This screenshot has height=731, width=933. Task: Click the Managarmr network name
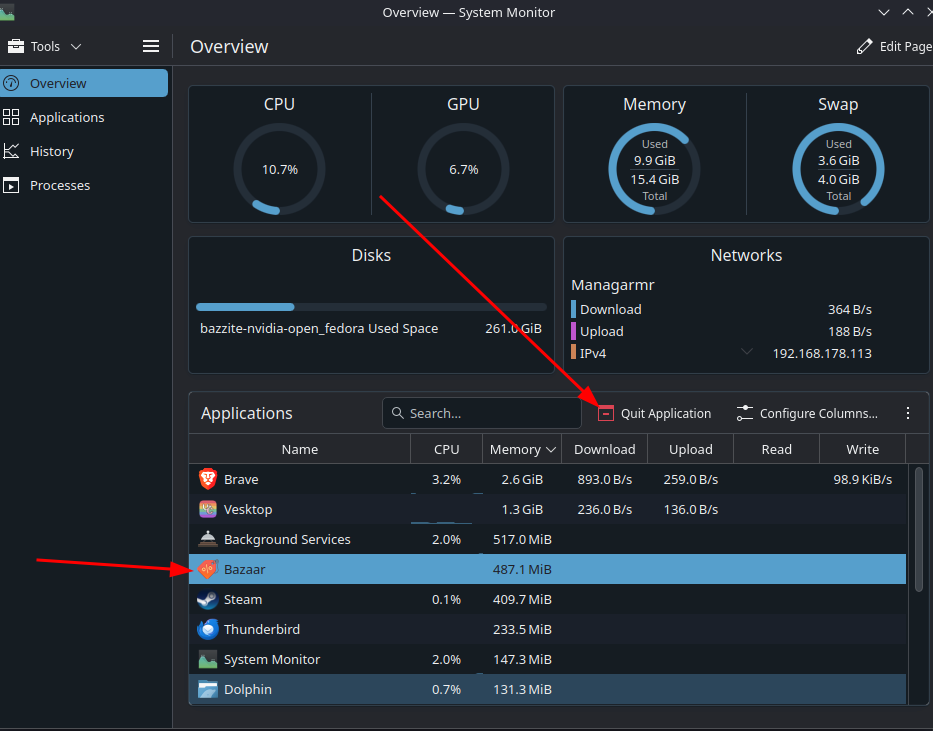612,285
